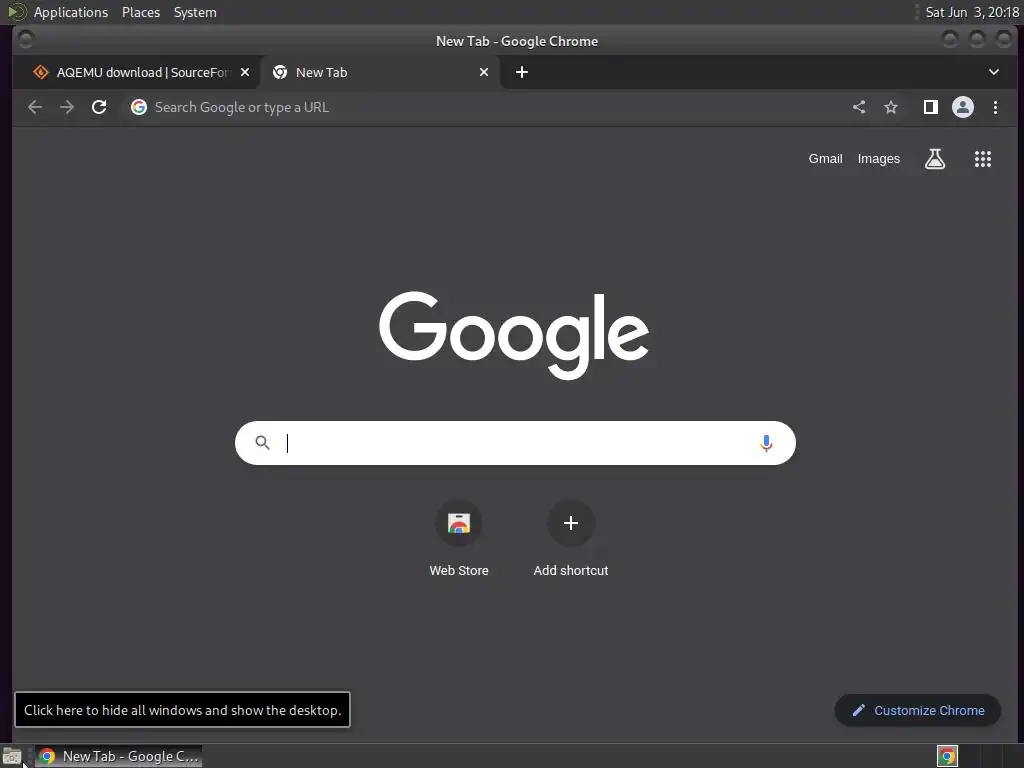Screen dimensions: 1024x768
Task: Focus the Google search box
Action: pyautogui.click(x=515, y=443)
